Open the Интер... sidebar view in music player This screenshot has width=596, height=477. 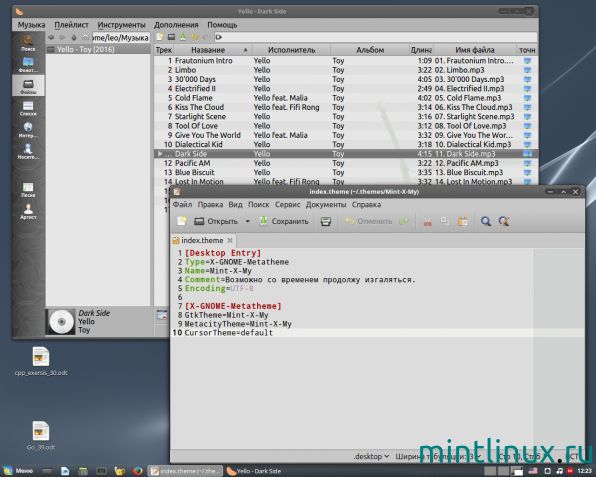(x=28, y=130)
